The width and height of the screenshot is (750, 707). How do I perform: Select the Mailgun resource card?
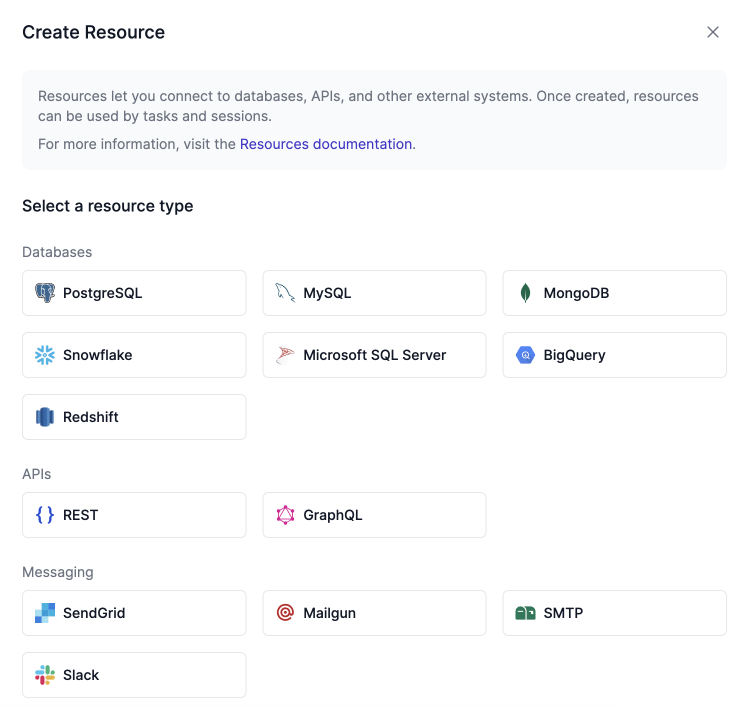[x=374, y=613]
